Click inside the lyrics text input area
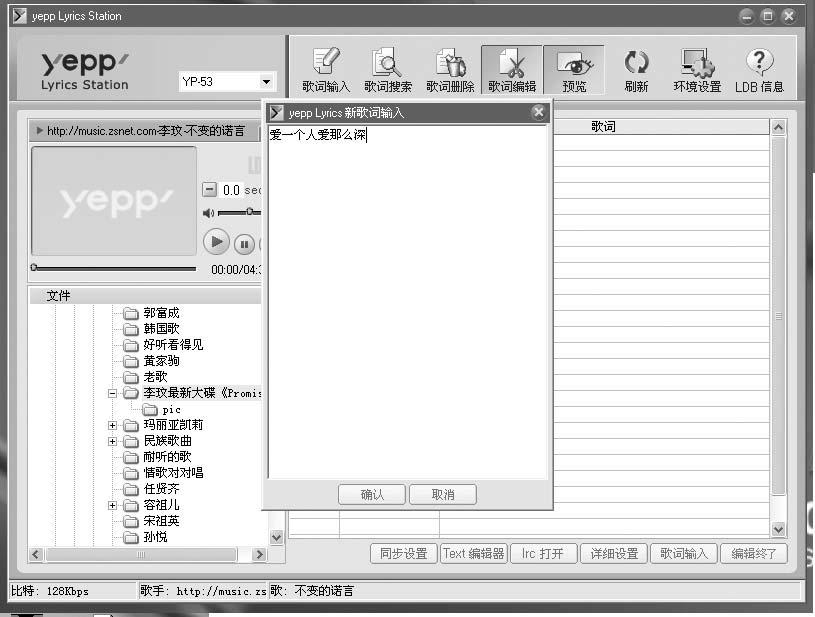 point(408,301)
